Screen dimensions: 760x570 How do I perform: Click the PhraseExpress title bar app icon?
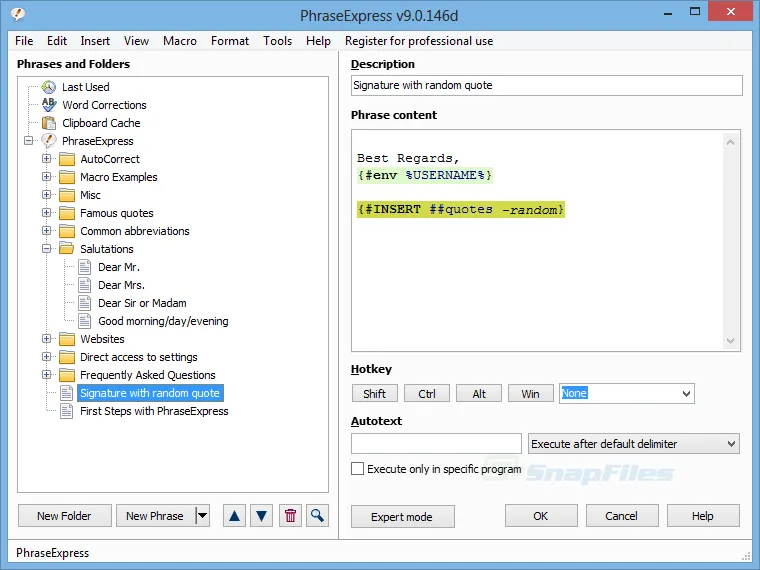(17, 14)
